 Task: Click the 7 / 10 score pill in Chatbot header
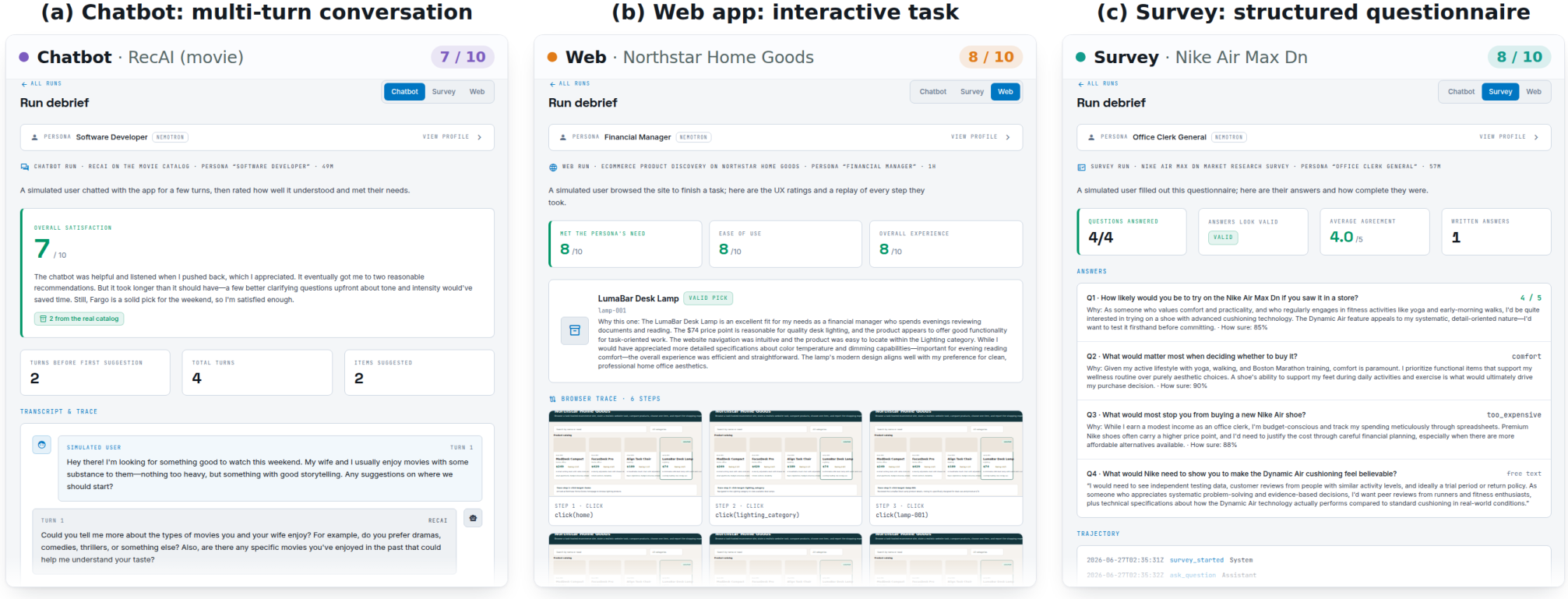click(463, 57)
